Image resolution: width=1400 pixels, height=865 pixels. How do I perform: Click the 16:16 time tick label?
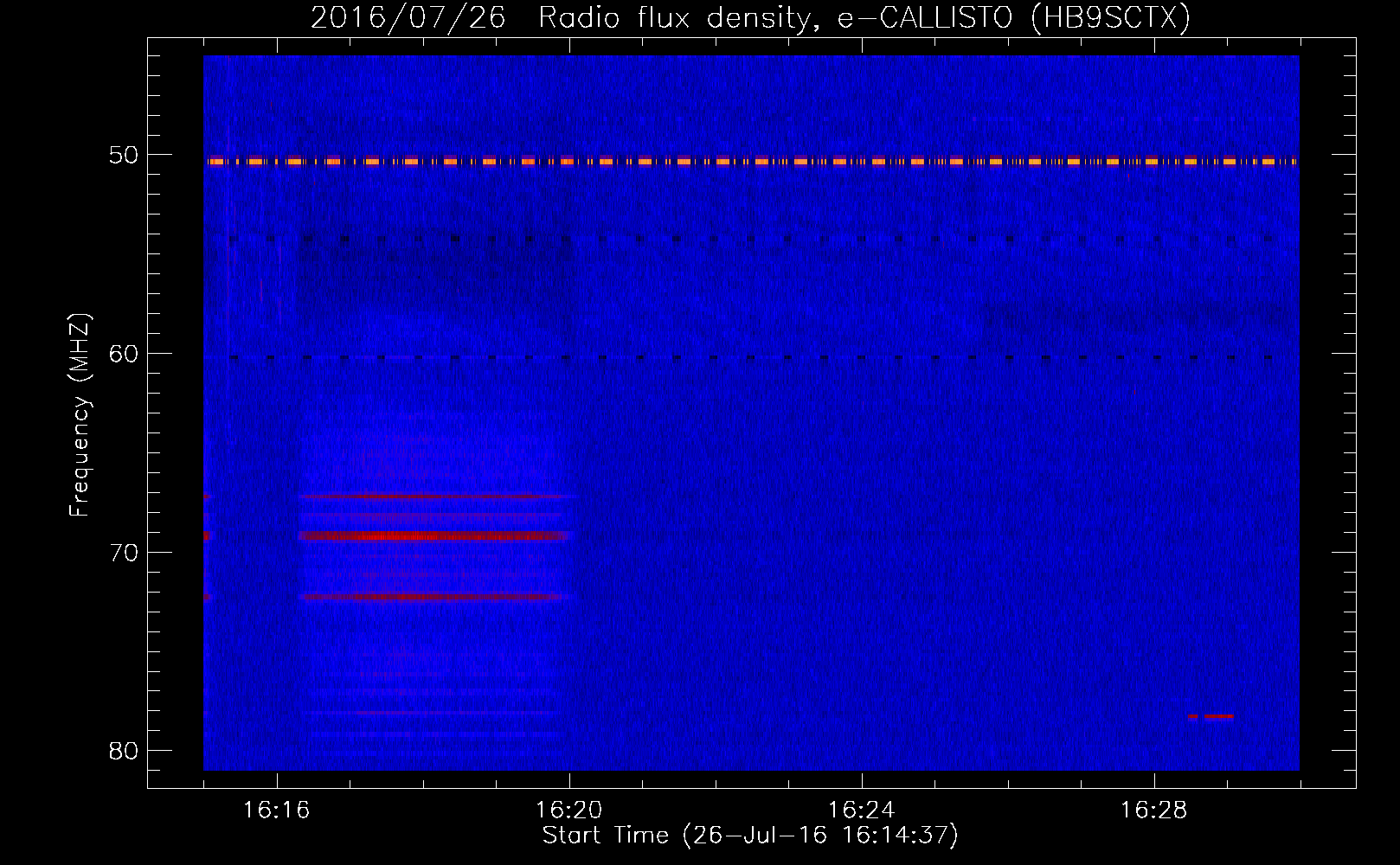click(x=277, y=811)
